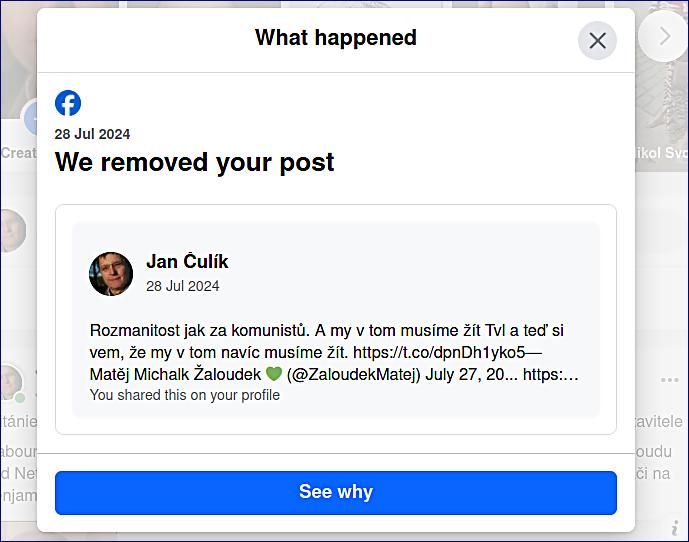Image resolution: width=689 pixels, height=542 pixels.
Task: Open the three-dot post options menu
Action: [x=669, y=381]
